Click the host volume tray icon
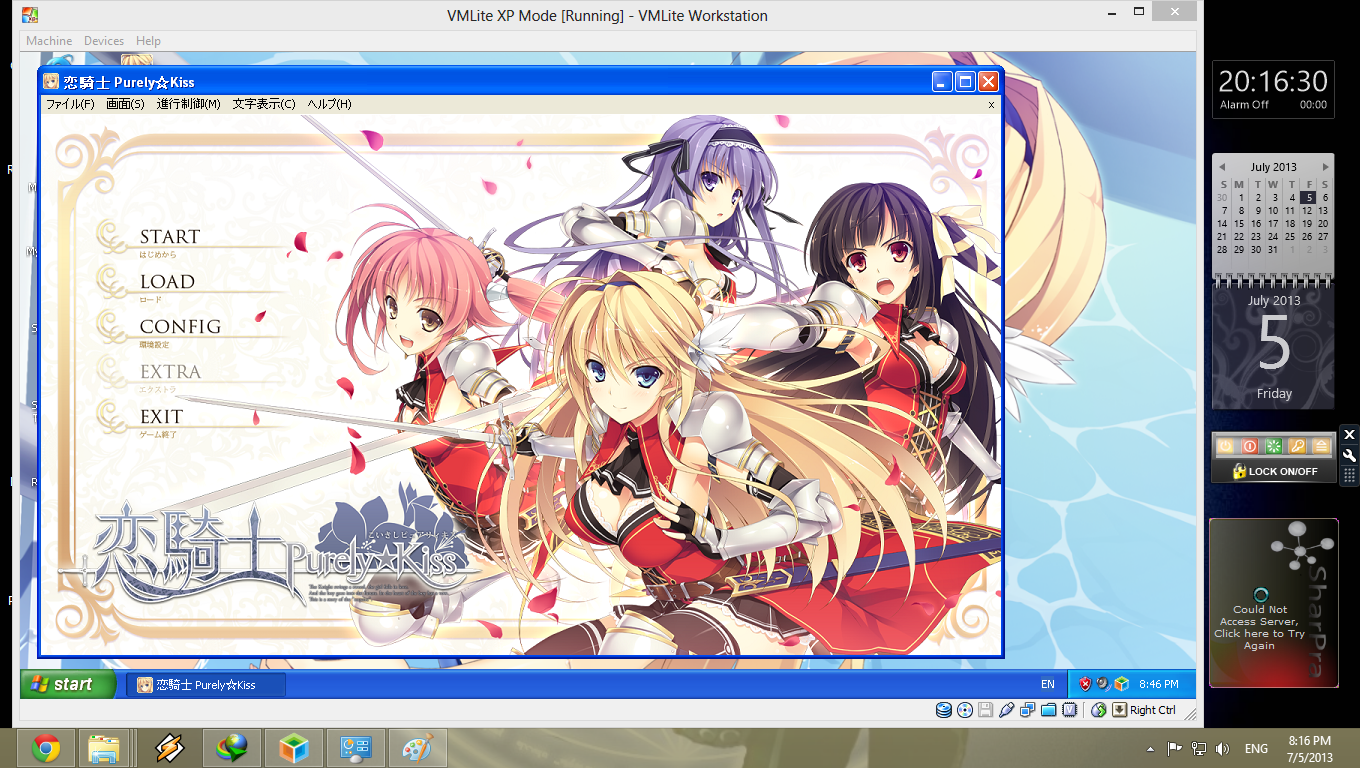This screenshot has height=768, width=1360. (x=1222, y=748)
